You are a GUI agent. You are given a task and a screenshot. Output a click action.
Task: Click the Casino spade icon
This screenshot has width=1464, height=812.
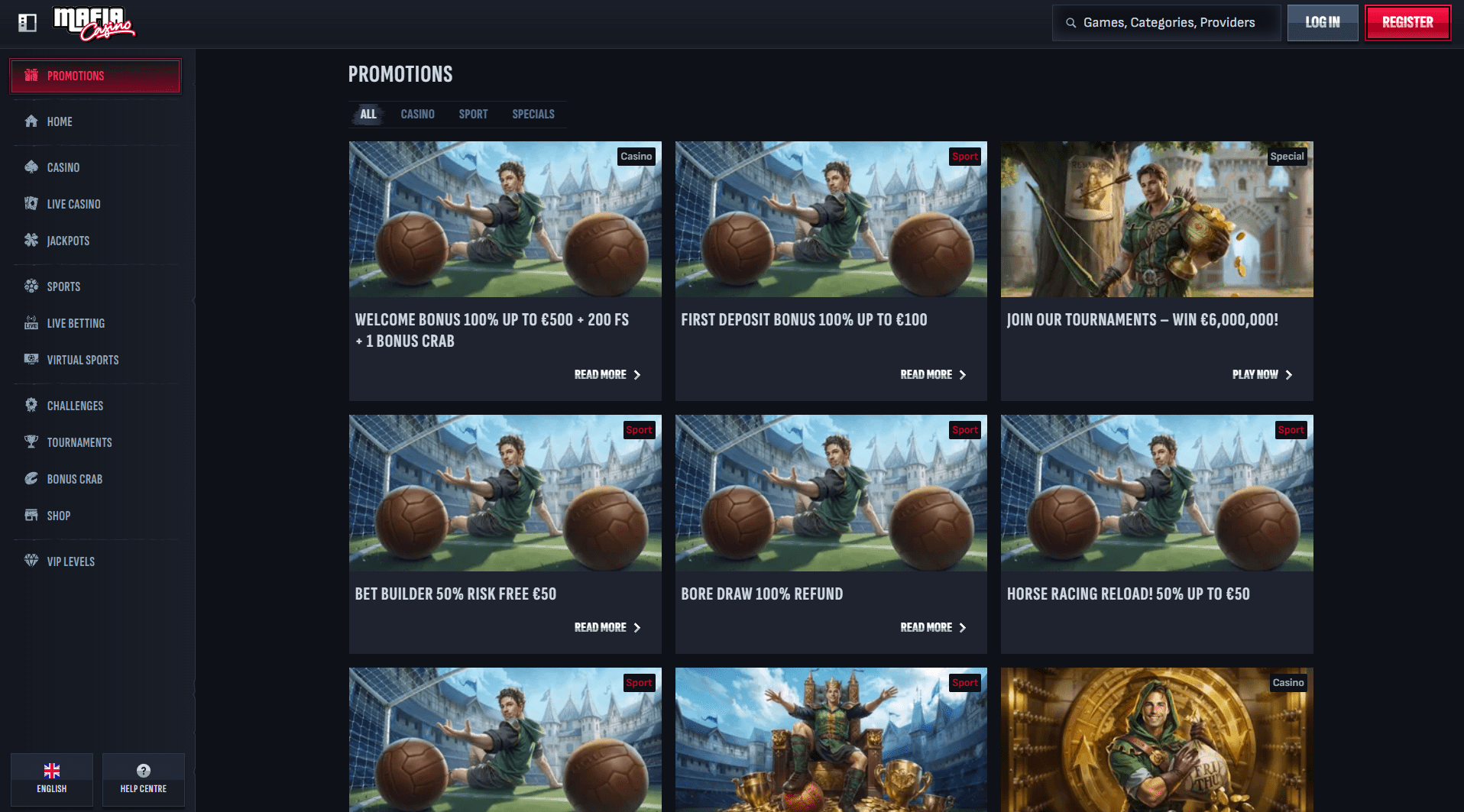(x=31, y=167)
